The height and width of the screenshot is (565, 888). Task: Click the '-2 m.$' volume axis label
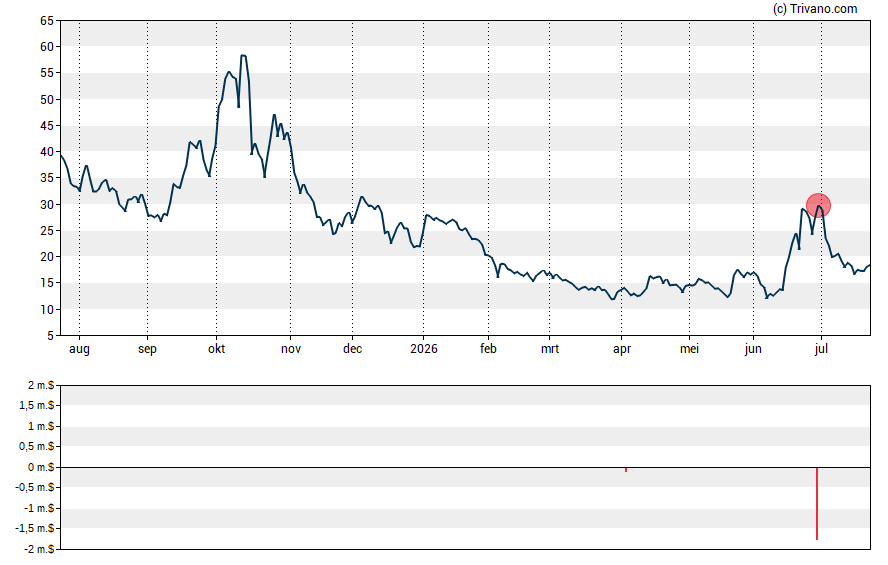click(39, 549)
